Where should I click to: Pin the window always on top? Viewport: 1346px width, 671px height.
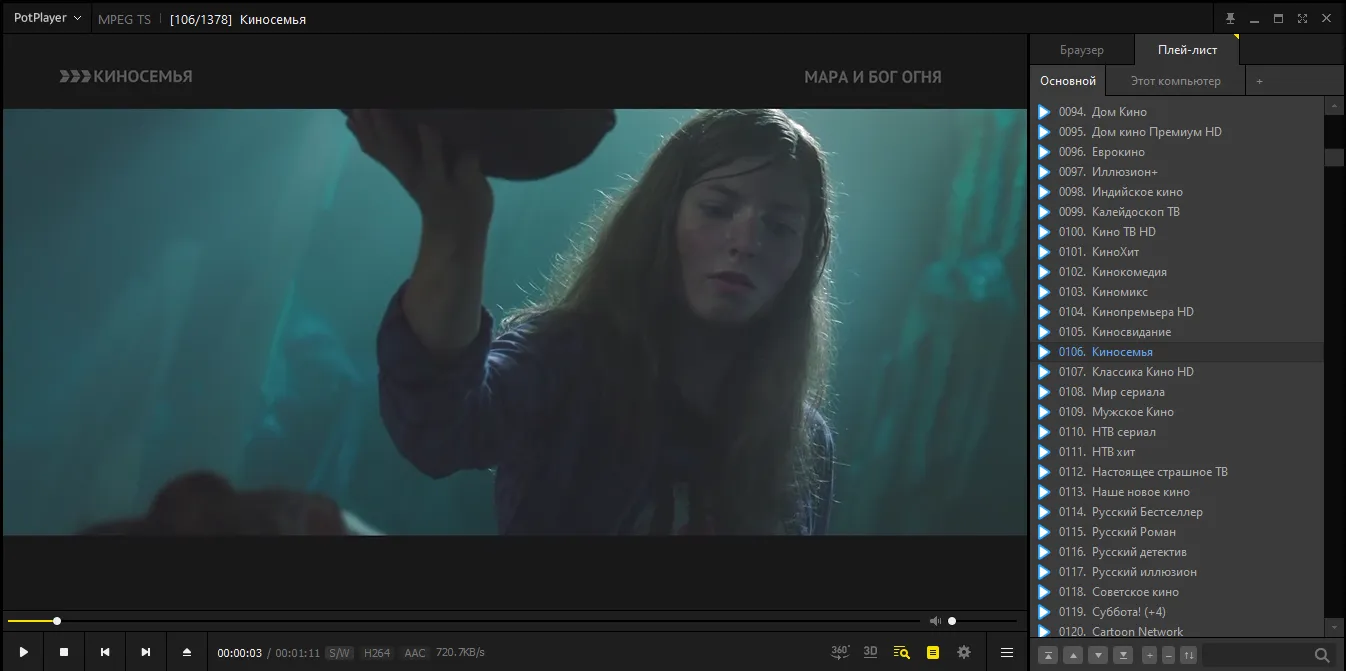(1231, 19)
